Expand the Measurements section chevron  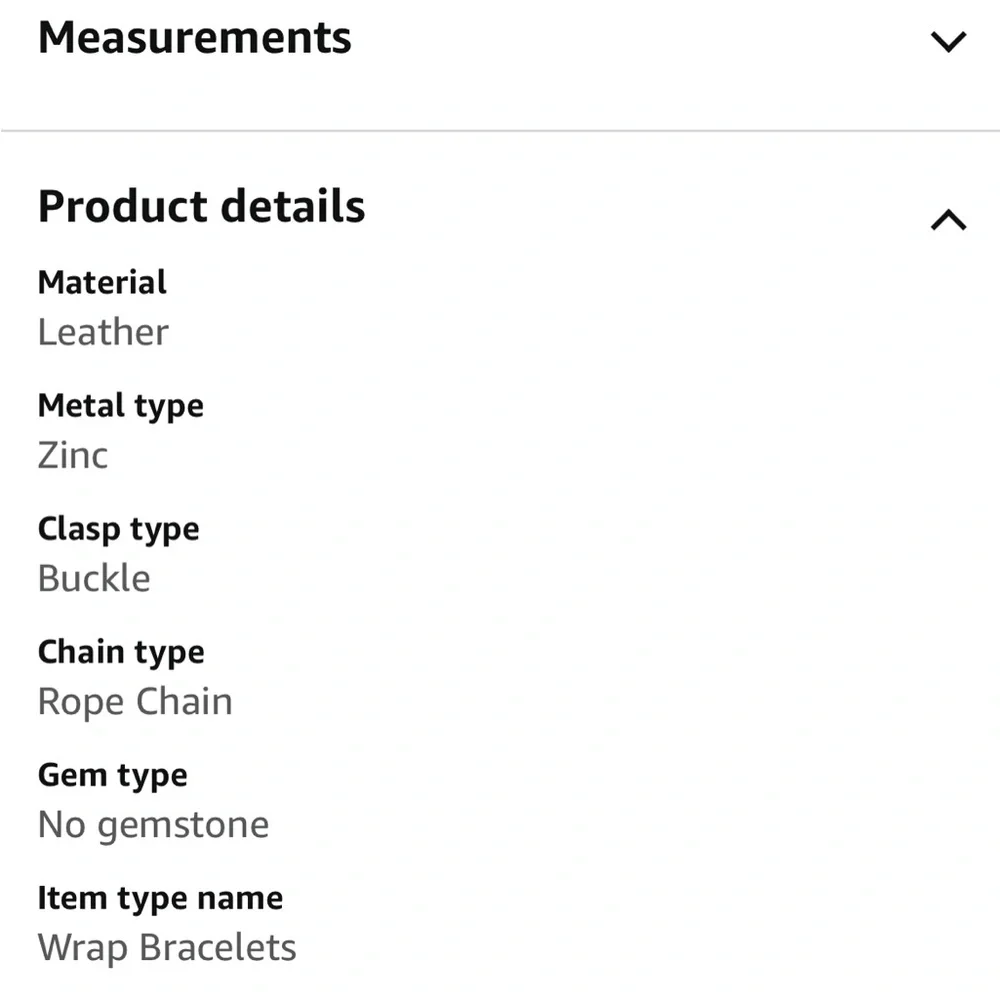click(x=948, y=41)
